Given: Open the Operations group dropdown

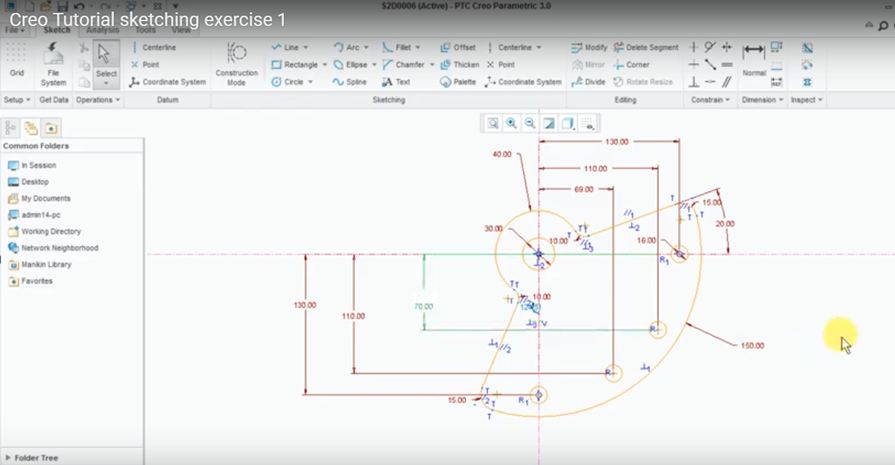Looking at the screenshot, I should tap(98, 100).
